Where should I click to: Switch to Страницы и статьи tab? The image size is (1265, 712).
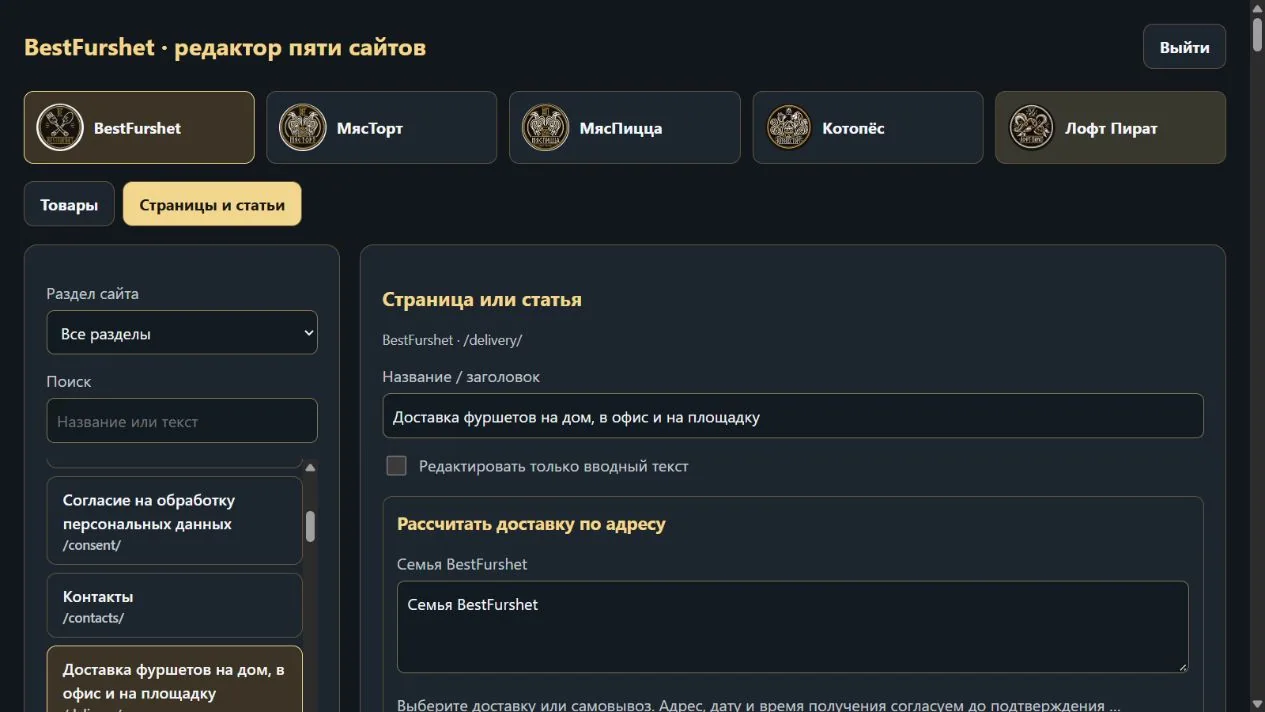click(x=212, y=204)
